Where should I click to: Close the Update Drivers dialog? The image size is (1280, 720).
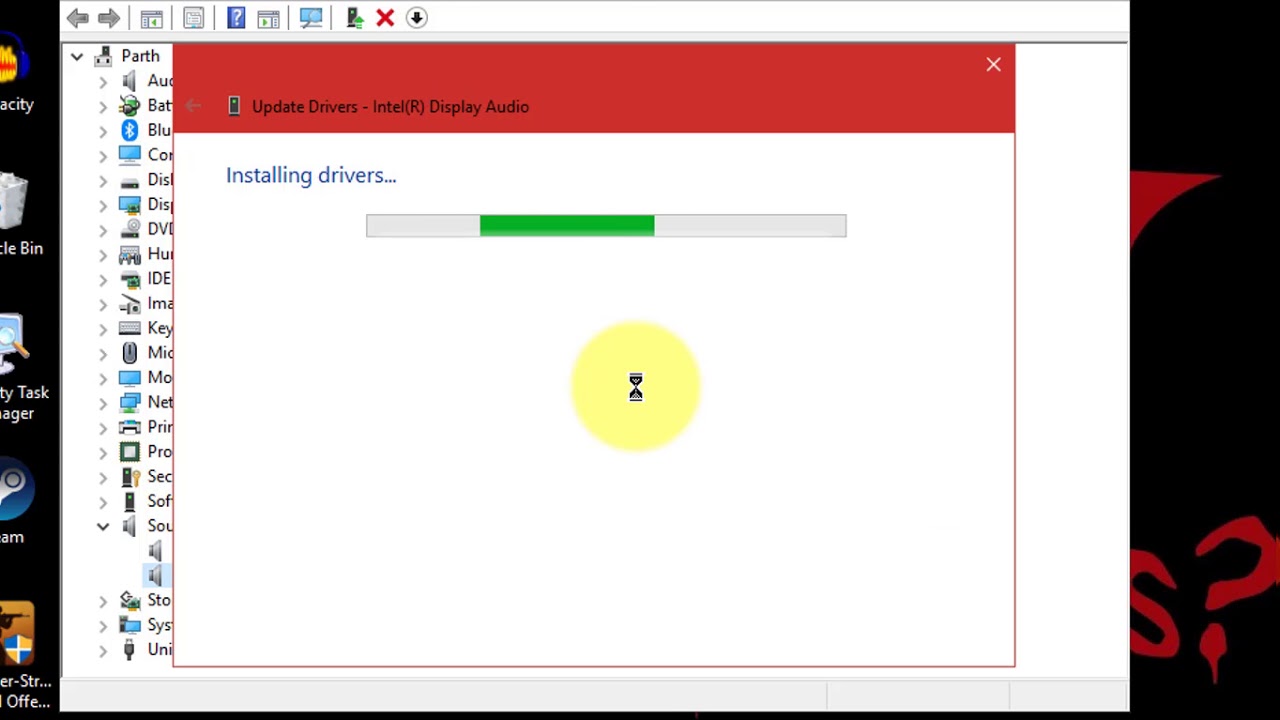tap(993, 65)
